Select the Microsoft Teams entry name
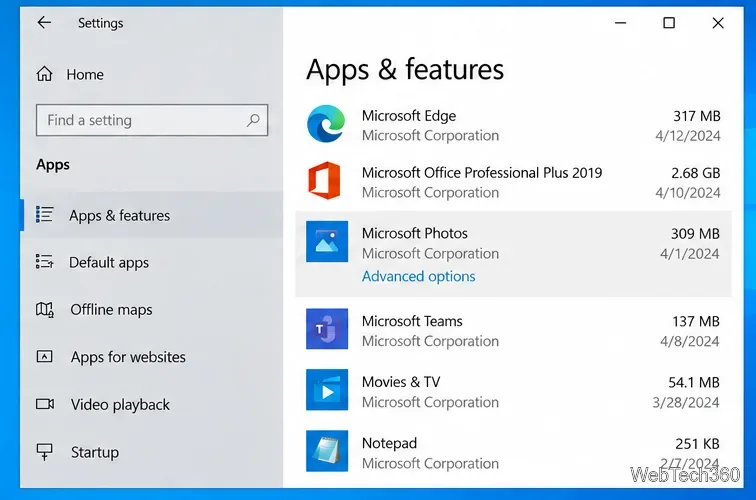The image size is (756, 500). tap(412, 321)
